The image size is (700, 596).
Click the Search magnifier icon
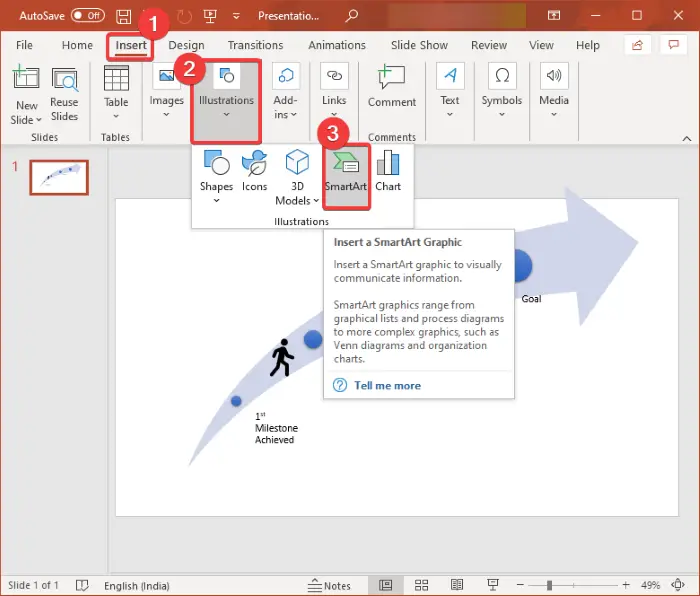click(x=352, y=16)
